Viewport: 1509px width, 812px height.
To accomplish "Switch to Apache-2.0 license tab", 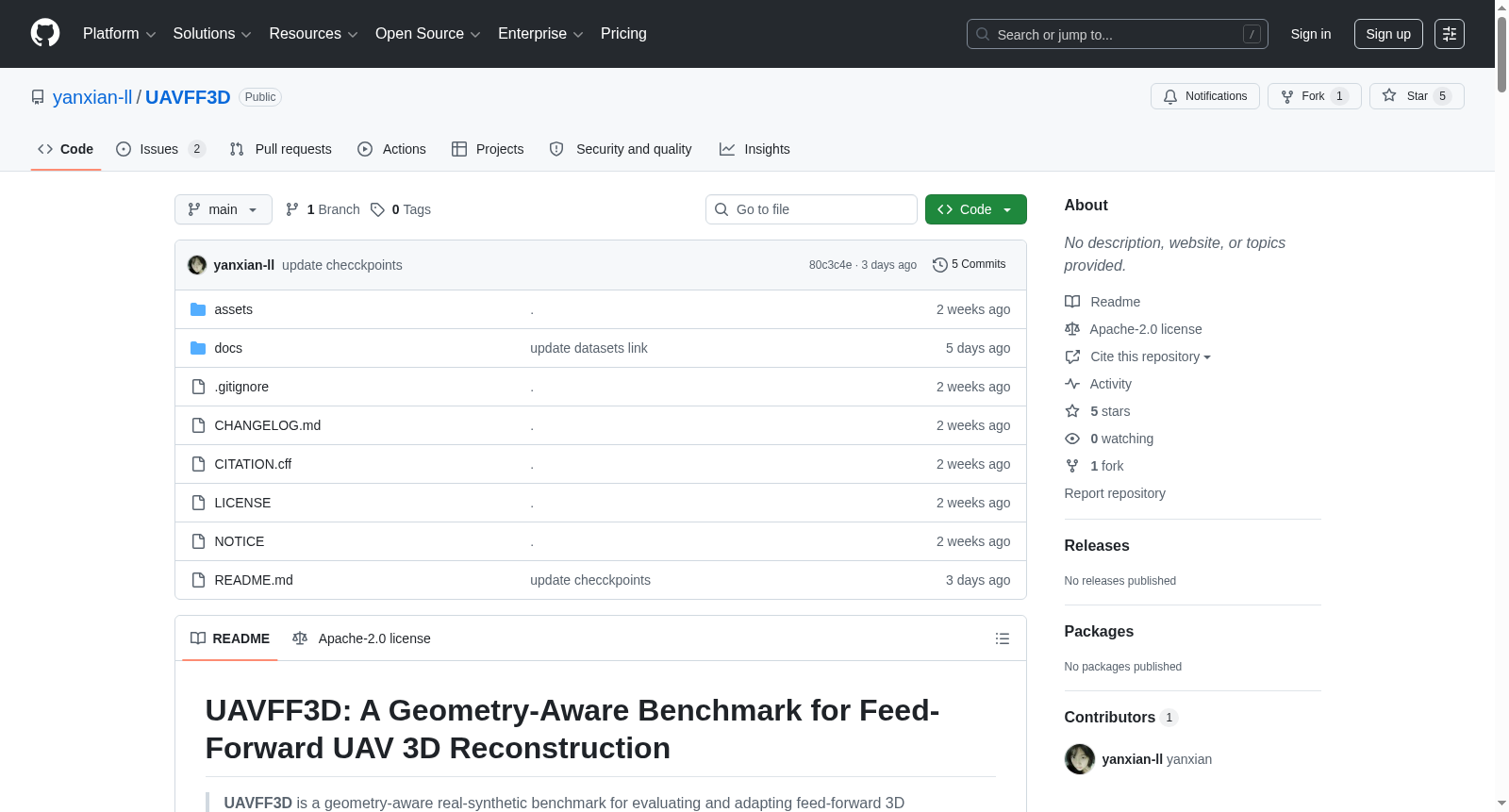I will point(361,638).
